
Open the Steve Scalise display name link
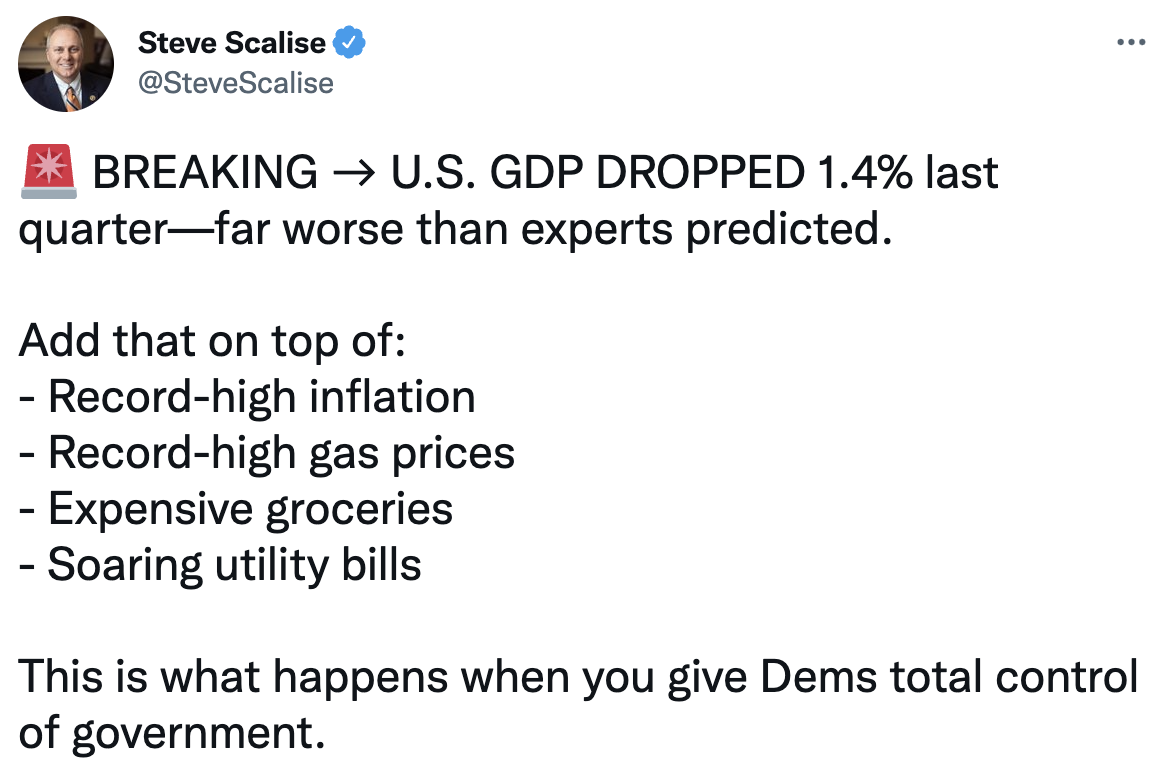click(x=232, y=43)
